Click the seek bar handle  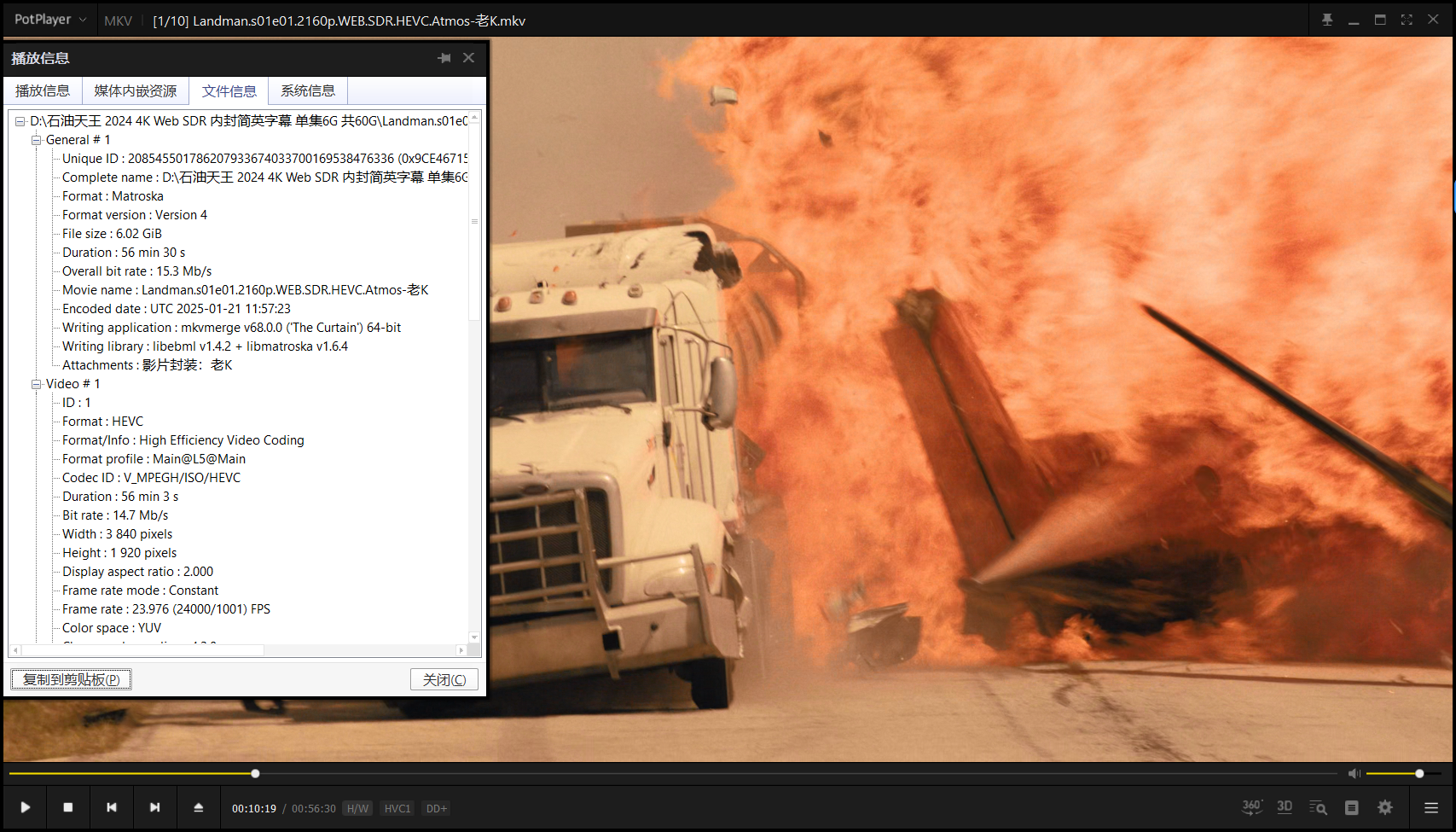click(x=255, y=773)
